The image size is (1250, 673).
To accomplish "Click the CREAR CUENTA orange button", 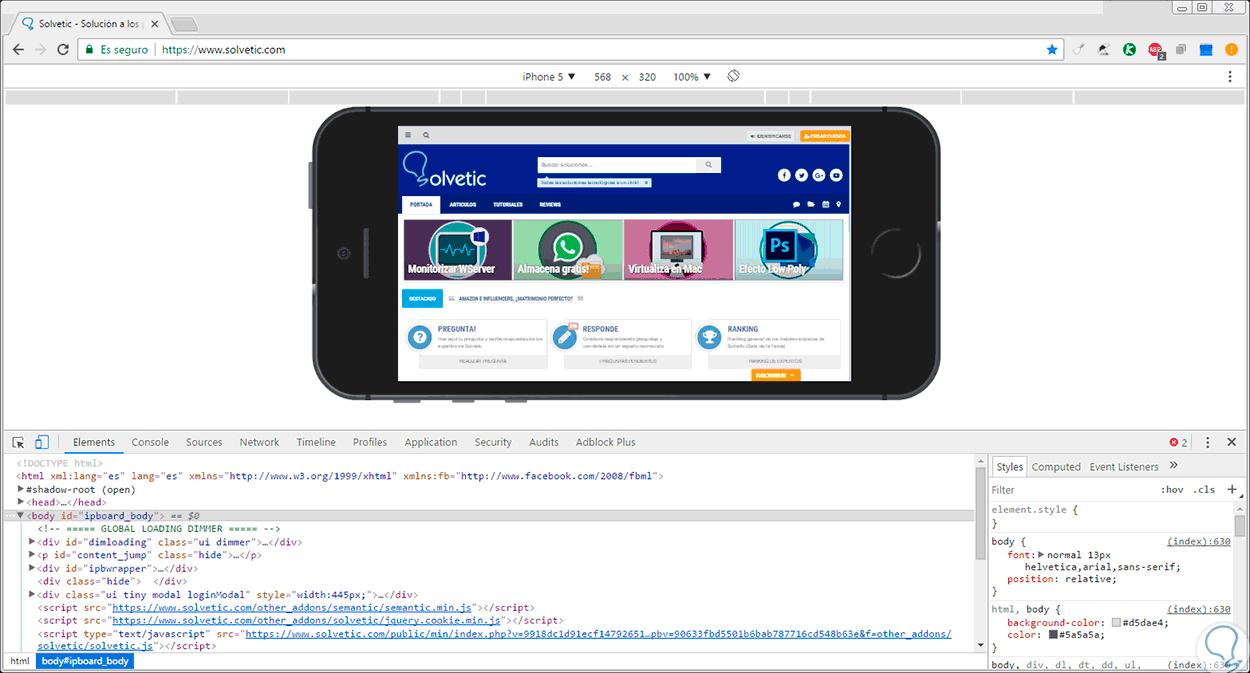I will (x=824, y=135).
